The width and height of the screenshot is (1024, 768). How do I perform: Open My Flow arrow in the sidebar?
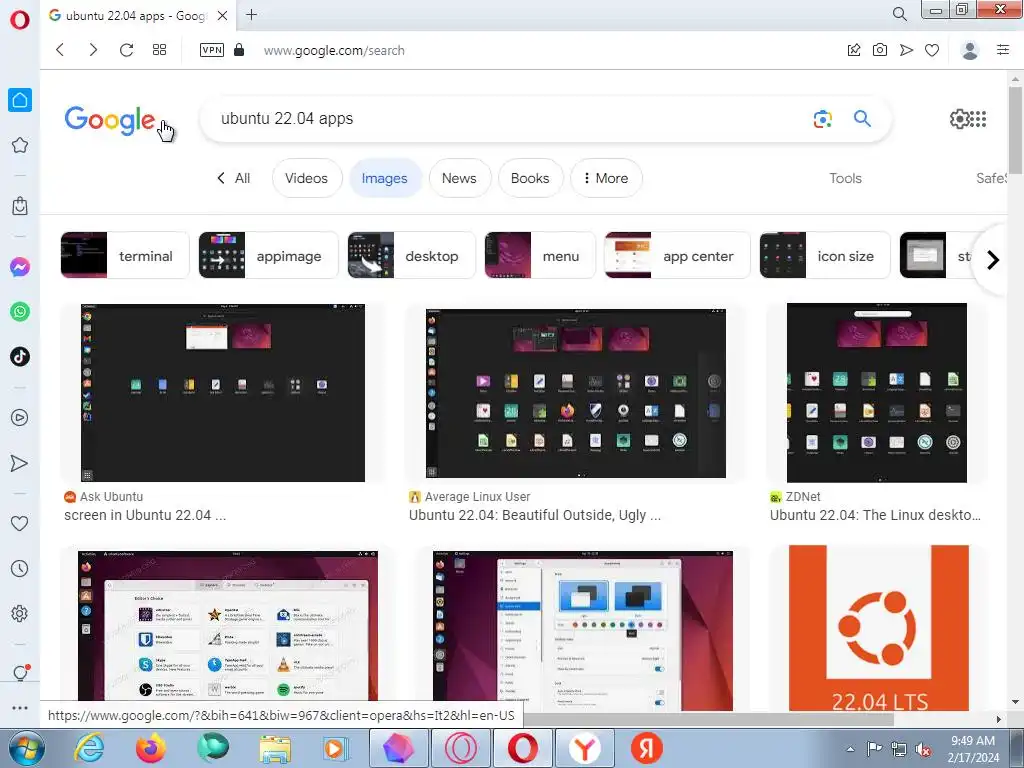coord(20,463)
